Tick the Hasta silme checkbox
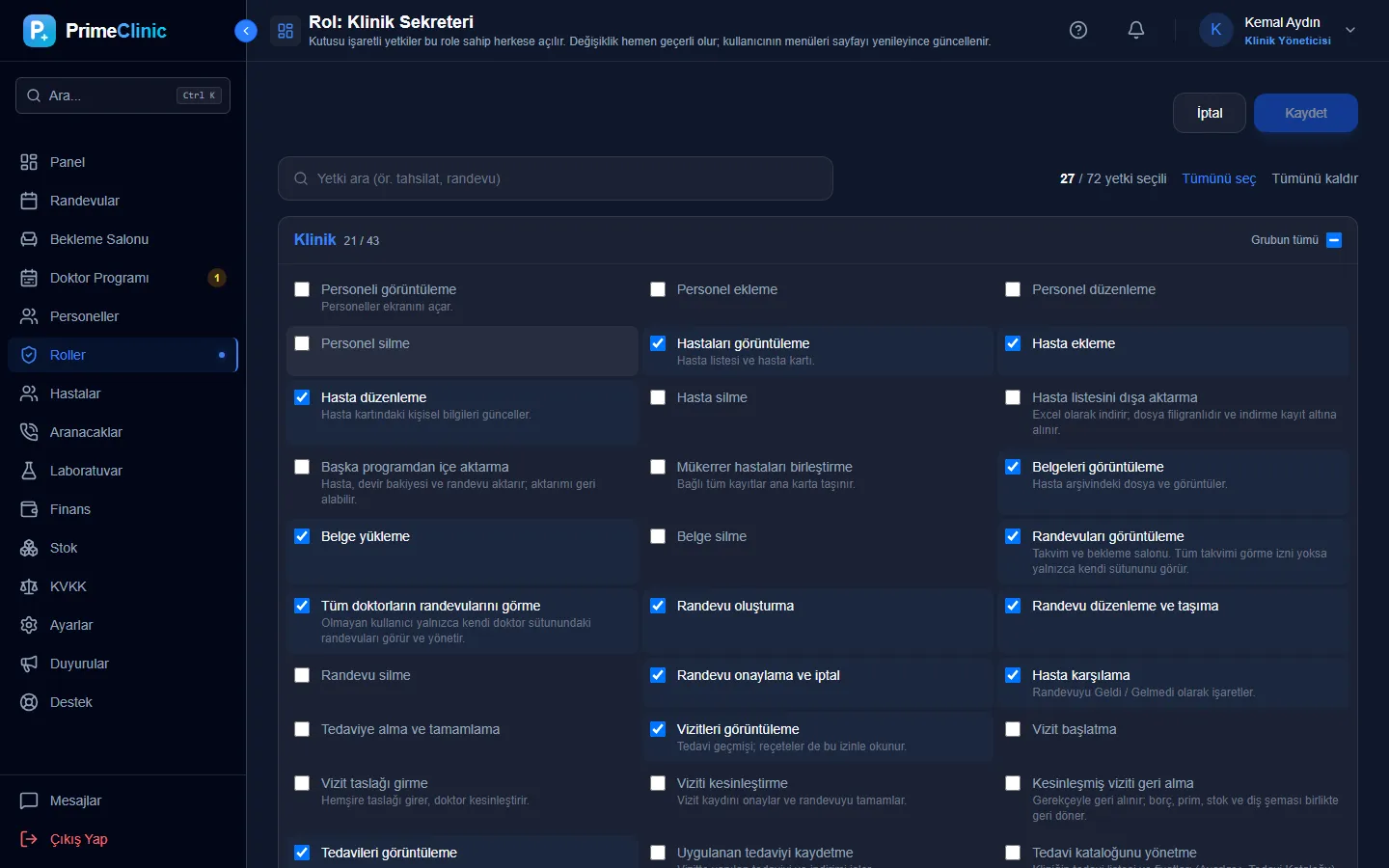This screenshot has height=868, width=1389. click(658, 397)
